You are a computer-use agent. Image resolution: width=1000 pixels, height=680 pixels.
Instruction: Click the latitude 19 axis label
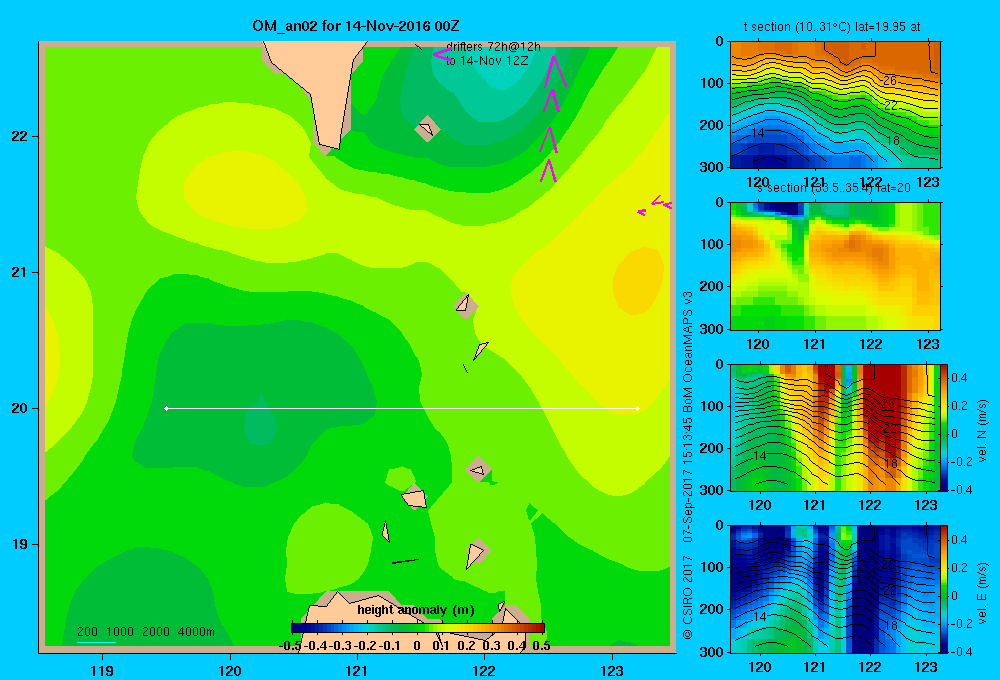tap(19, 544)
